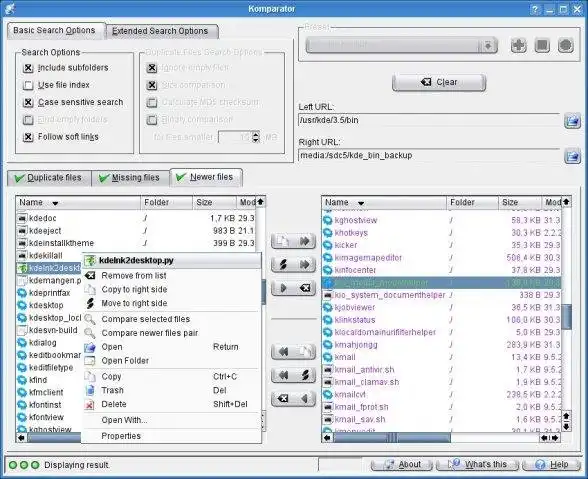Screen dimensions: 588x479
Task: Choose Copy to right side menu entry
Action: [171, 290]
